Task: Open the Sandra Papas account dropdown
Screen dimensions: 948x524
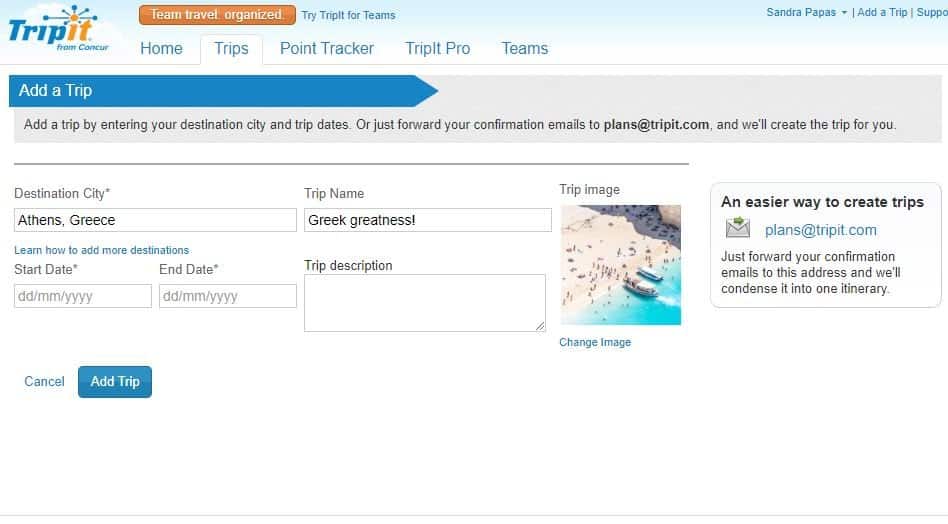Action: [806, 12]
